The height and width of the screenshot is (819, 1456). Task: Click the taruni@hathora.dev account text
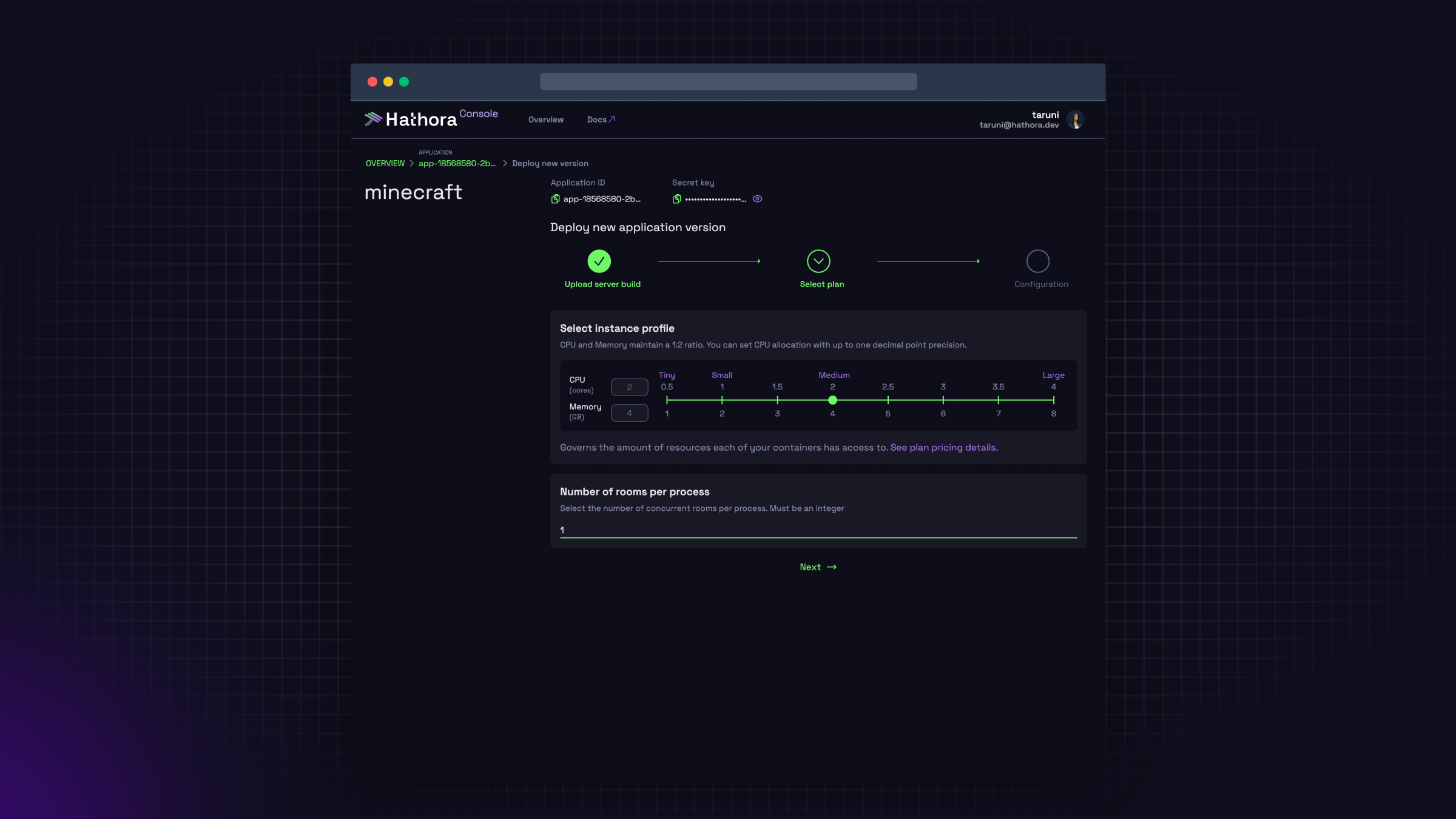pyautogui.click(x=1019, y=125)
